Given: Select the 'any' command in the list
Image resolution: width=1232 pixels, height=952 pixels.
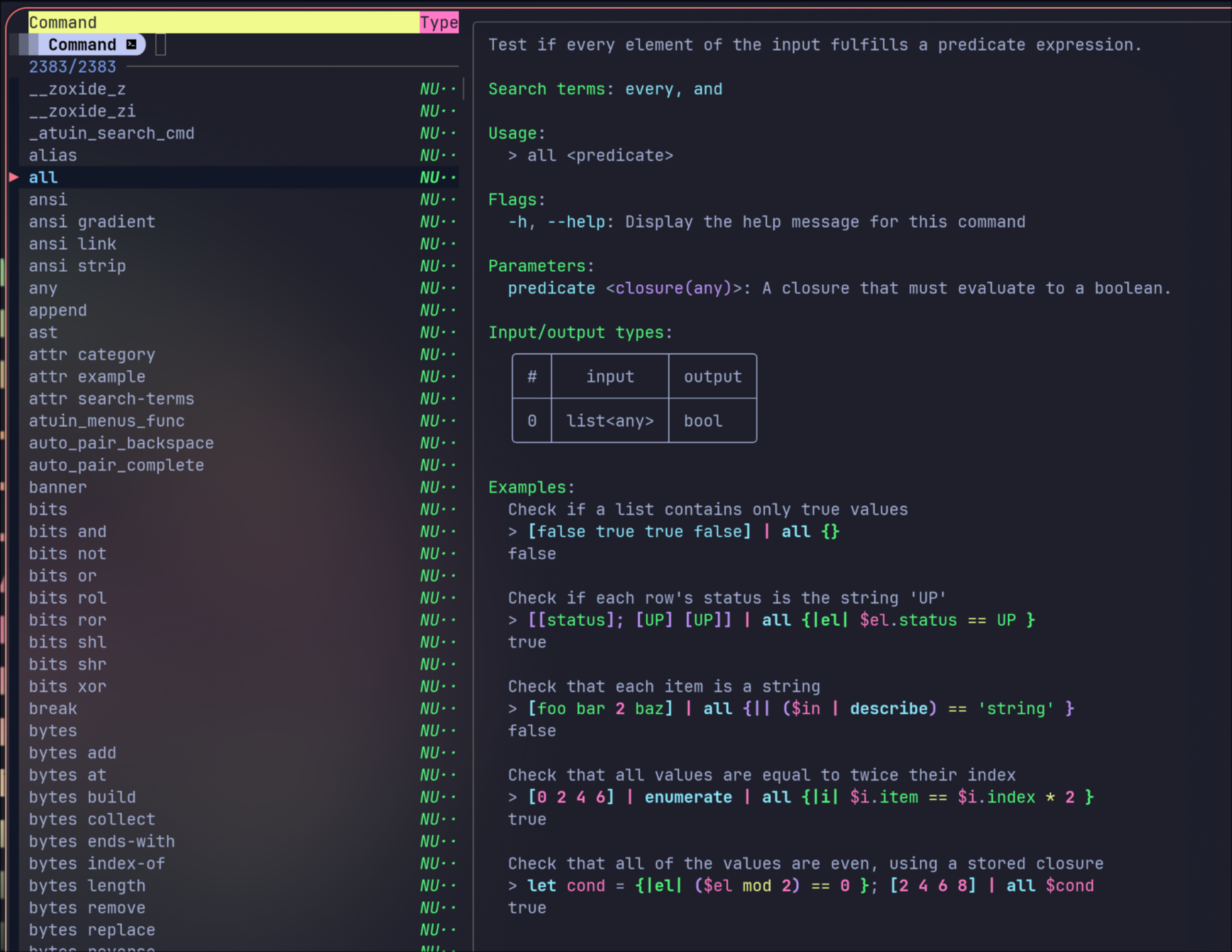Looking at the screenshot, I should (43, 288).
